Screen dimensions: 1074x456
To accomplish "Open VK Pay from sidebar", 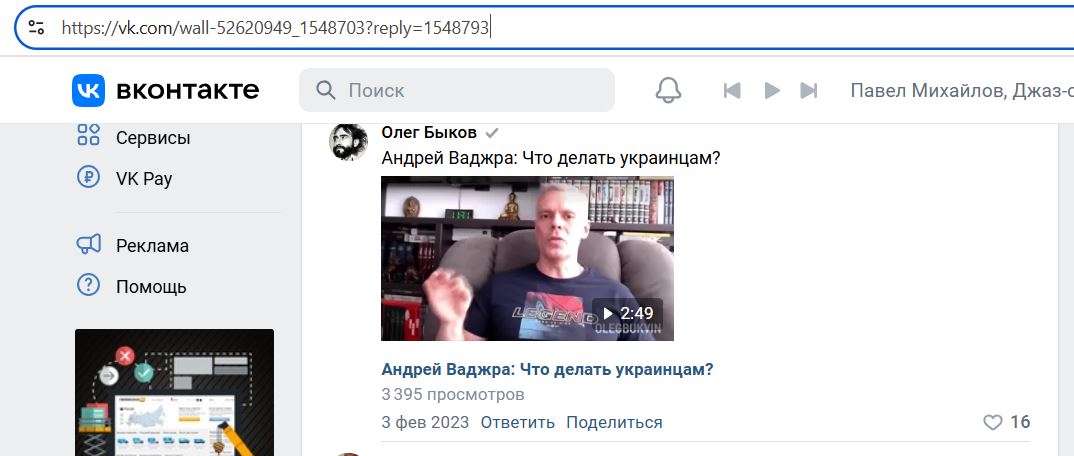I will [x=124, y=179].
